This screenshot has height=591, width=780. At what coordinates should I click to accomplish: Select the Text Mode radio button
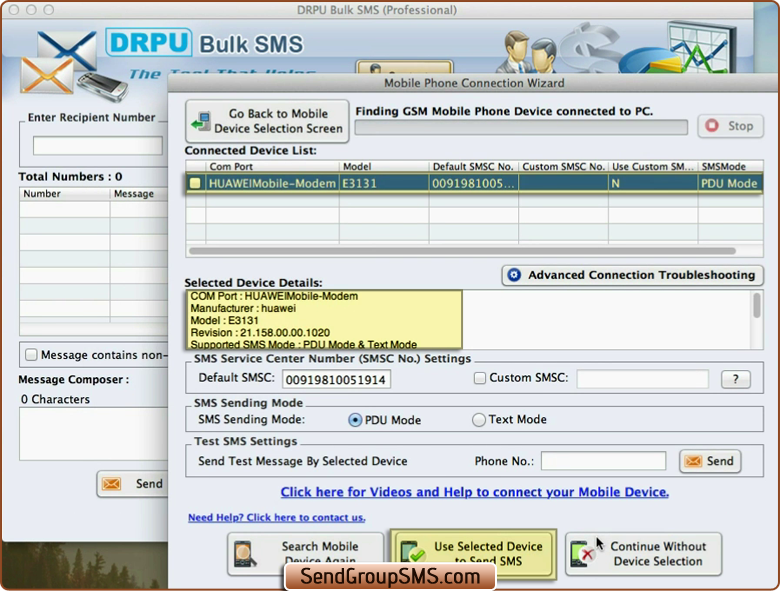click(x=479, y=420)
